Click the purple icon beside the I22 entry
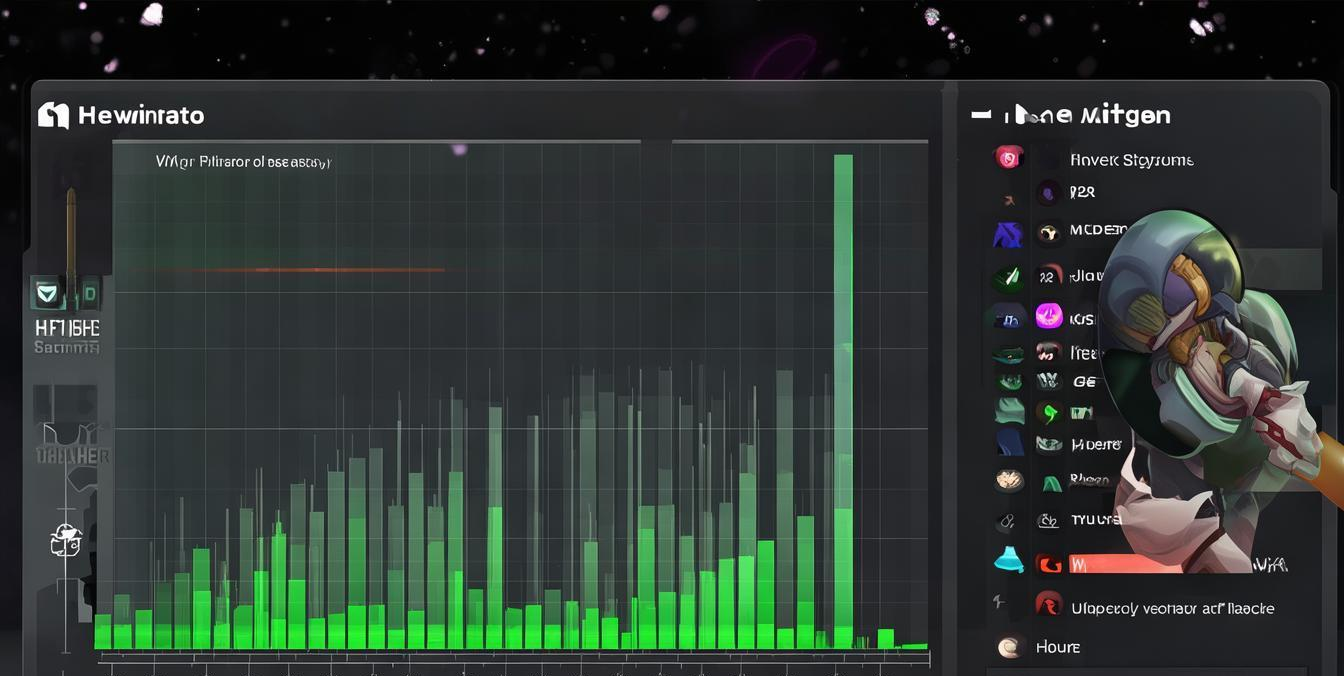1344x676 pixels. coord(1048,192)
